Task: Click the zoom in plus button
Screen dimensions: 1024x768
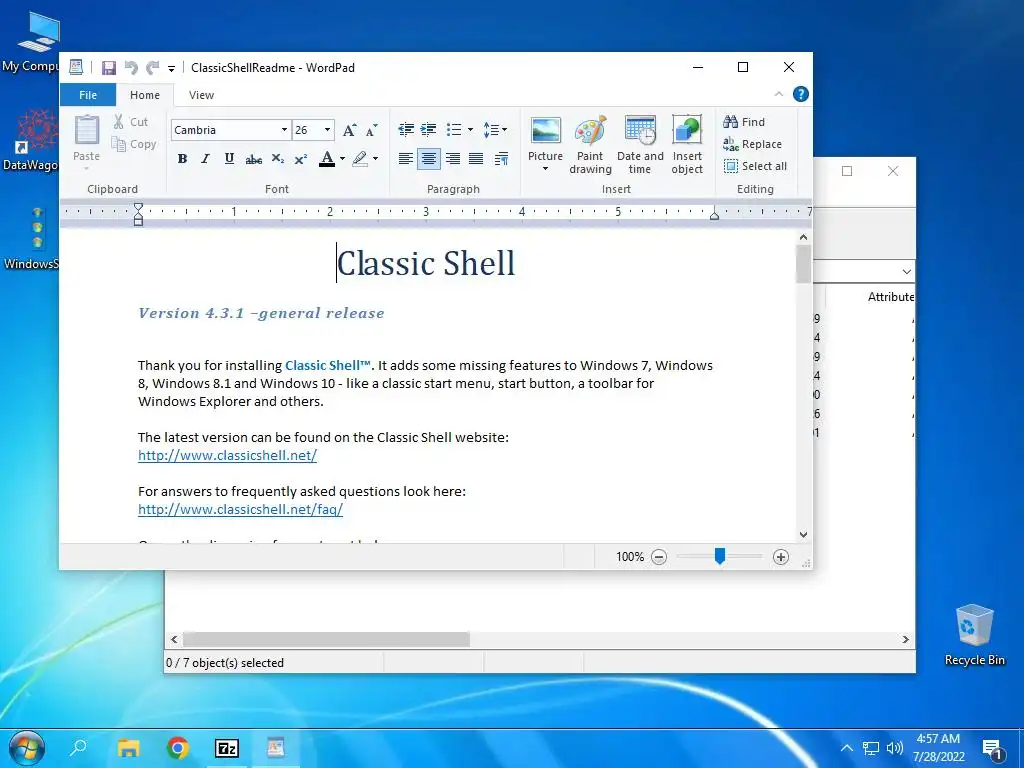Action: click(x=780, y=557)
